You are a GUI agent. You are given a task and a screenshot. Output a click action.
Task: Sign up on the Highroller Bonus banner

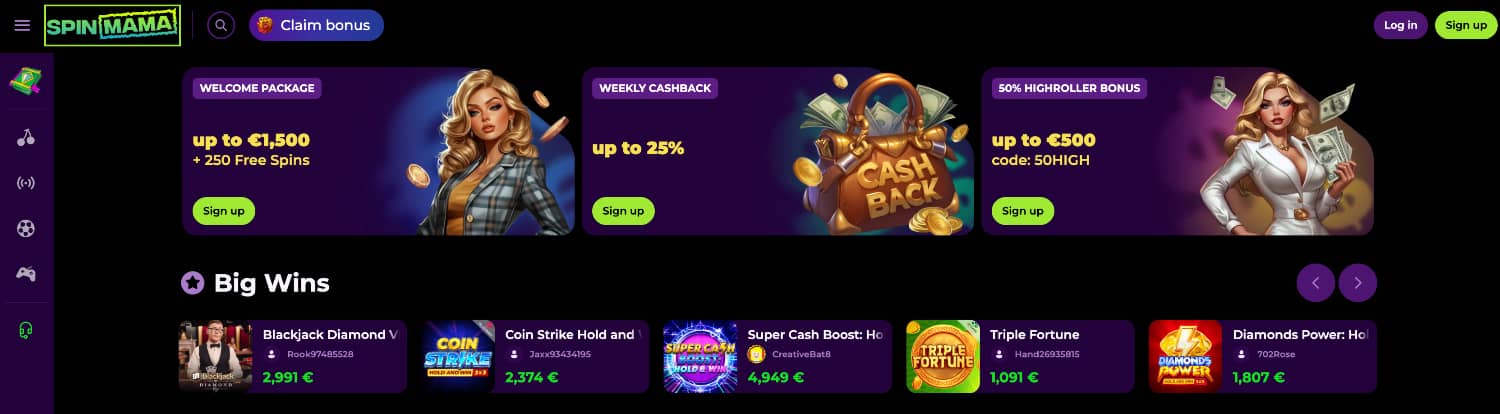(1023, 211)
